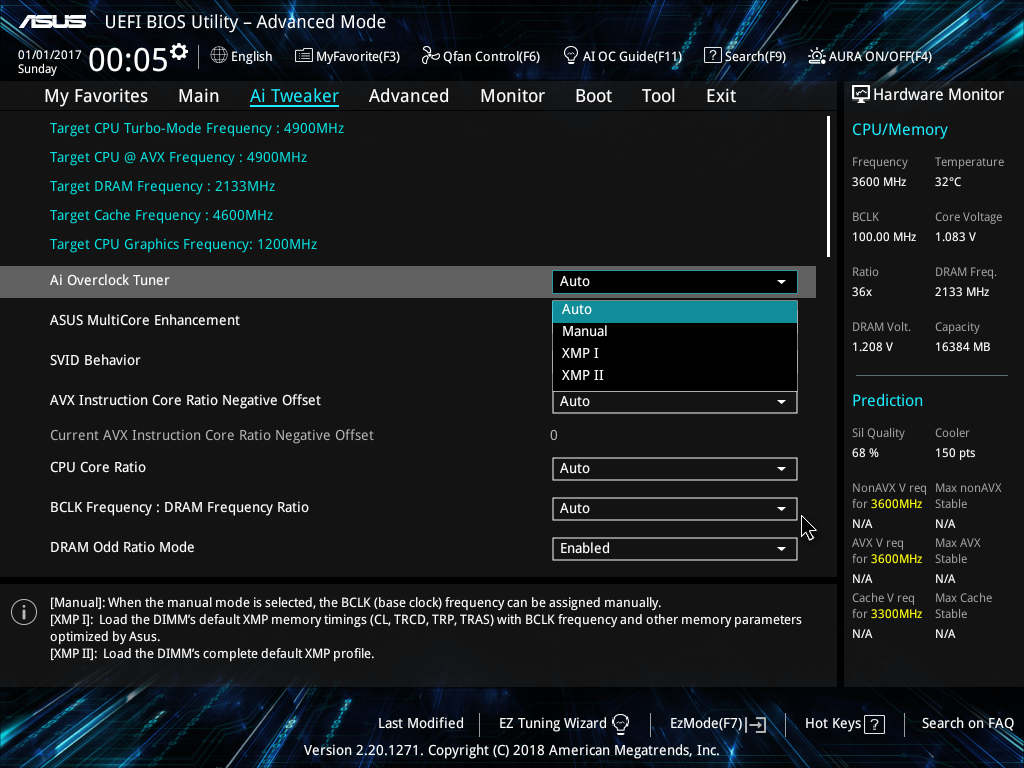Open the My Favorites tab
Viewport: 1024px width, 768px height.
(96, 96)
